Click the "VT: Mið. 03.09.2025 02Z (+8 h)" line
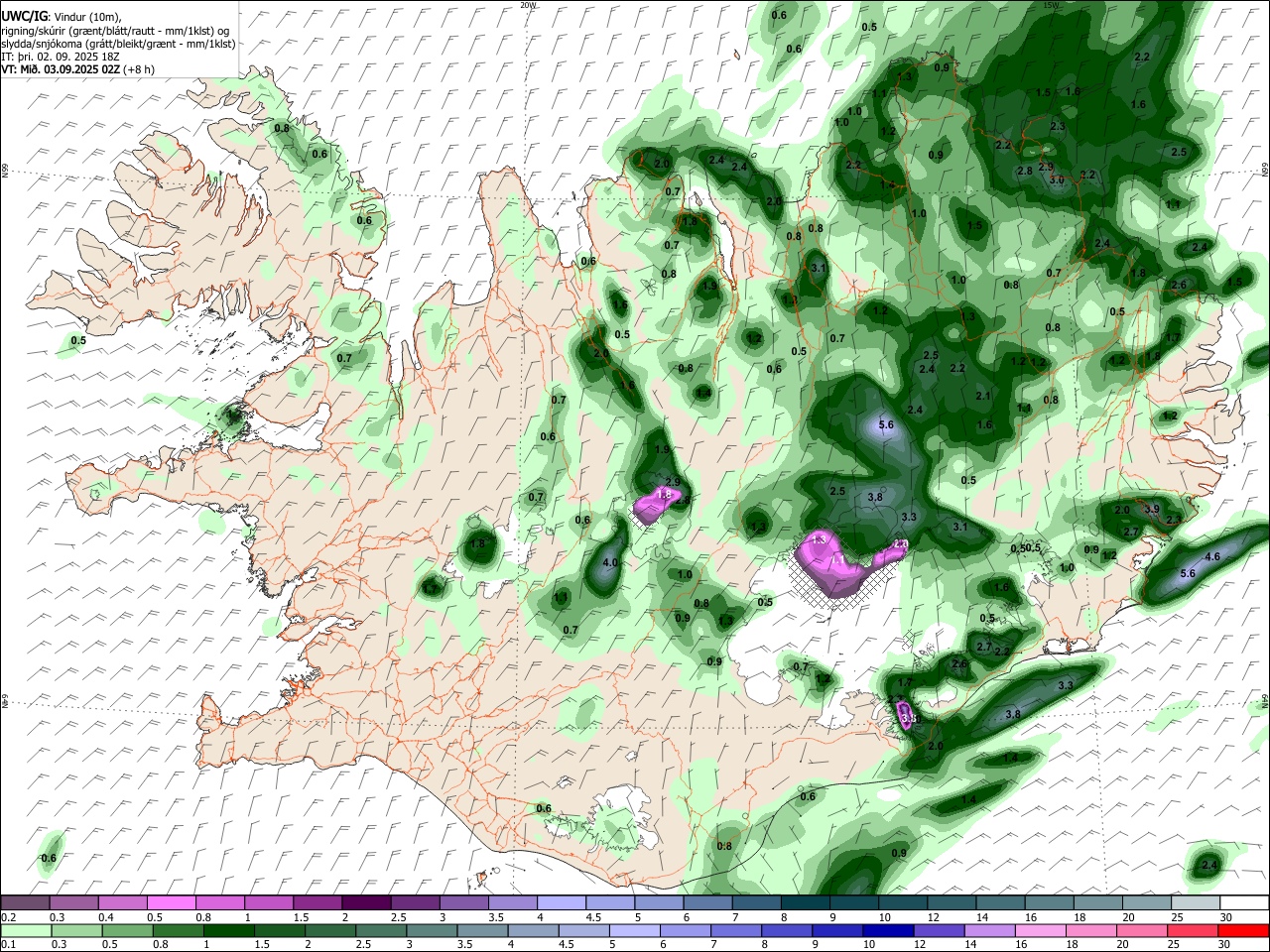The image size is (1270, 952). point(78,69)
